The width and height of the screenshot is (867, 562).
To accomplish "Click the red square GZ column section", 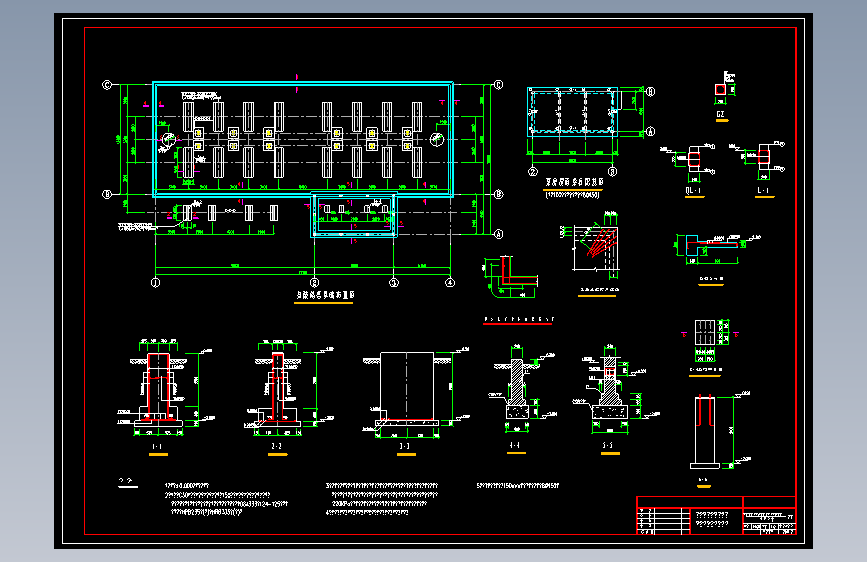I will (720, 89).
